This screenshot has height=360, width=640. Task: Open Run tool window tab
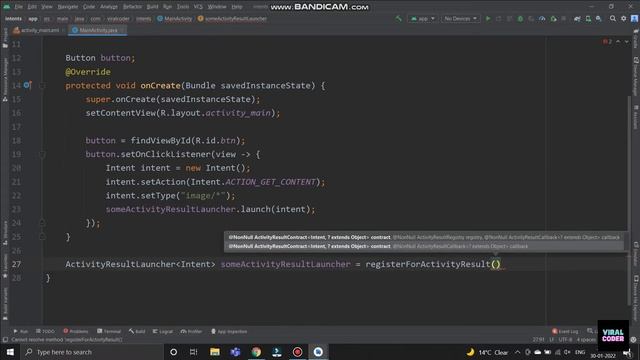click(20, 331)
